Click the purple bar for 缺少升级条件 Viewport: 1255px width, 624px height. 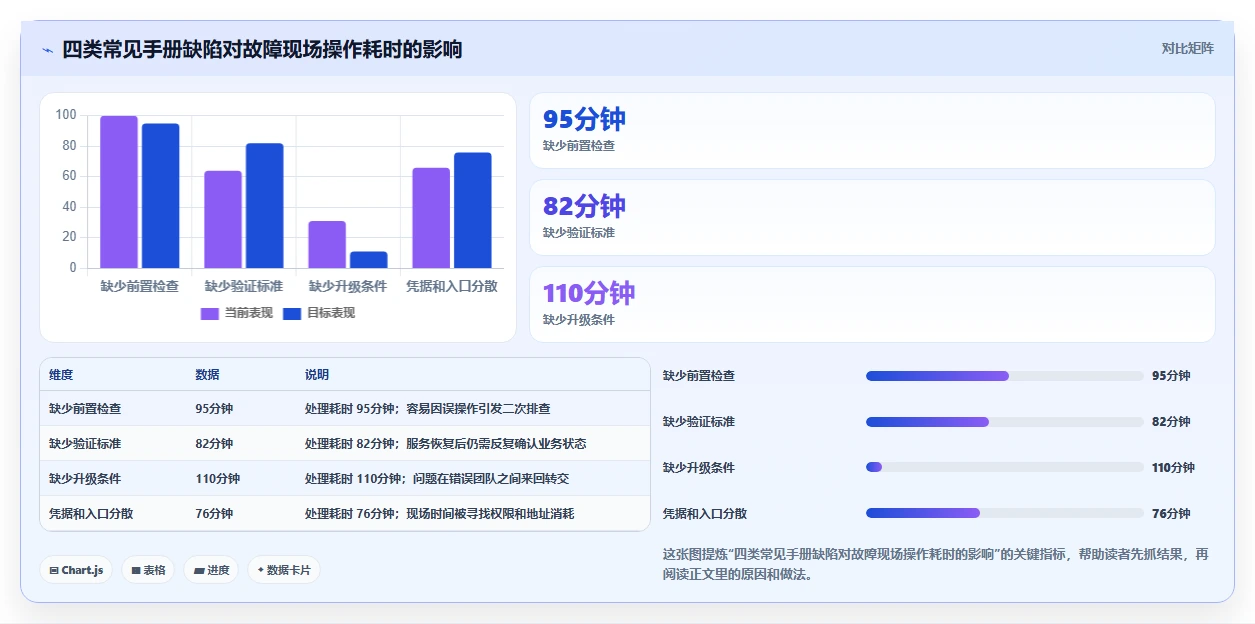tap(327, 244)
